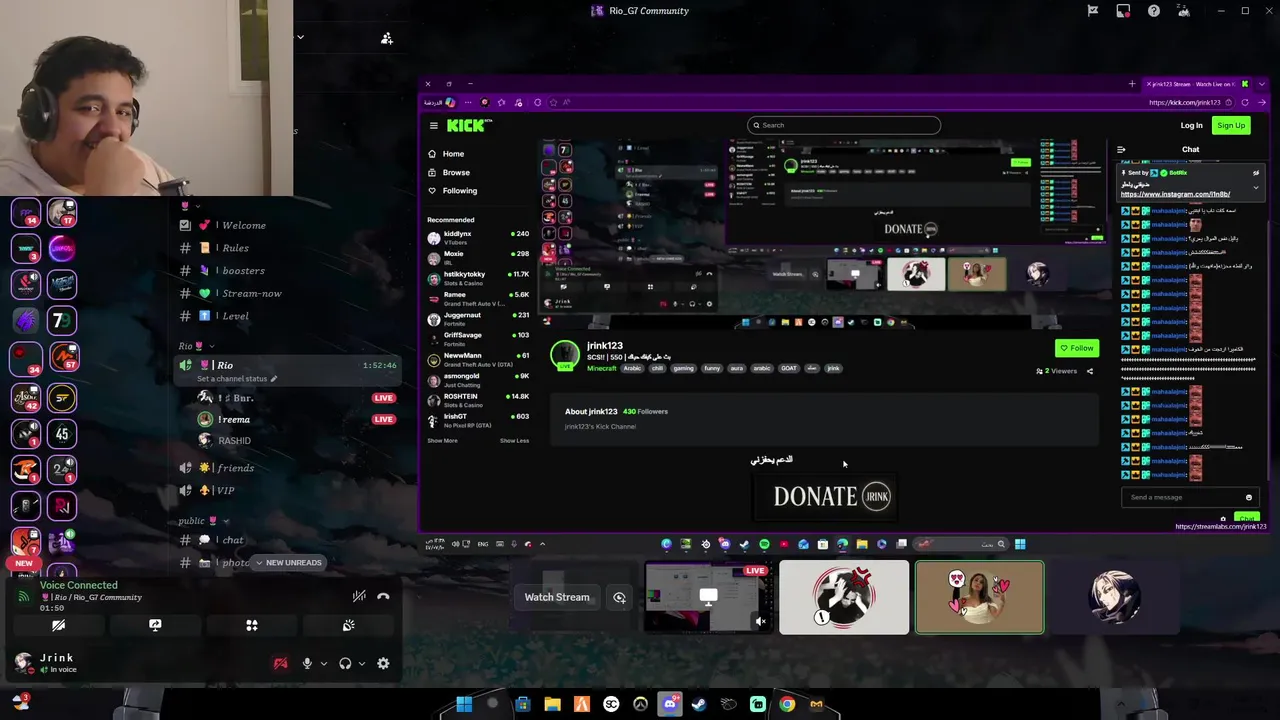The height and width of the screenshot is (720, 1280).
Task: Open Steam on Windows taskbar
Action: [x=699, y=704]
